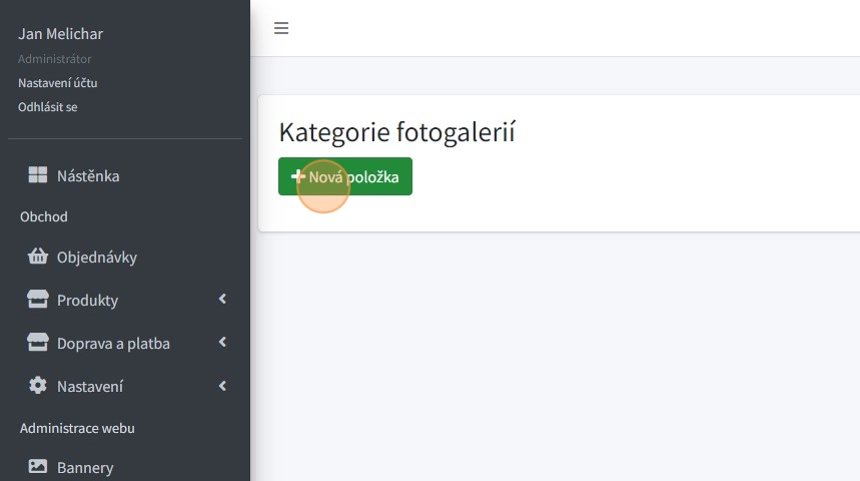Screen dimensions: 860x481
Task: Open the Nastavení účtu link
Action: pos(57,83)
